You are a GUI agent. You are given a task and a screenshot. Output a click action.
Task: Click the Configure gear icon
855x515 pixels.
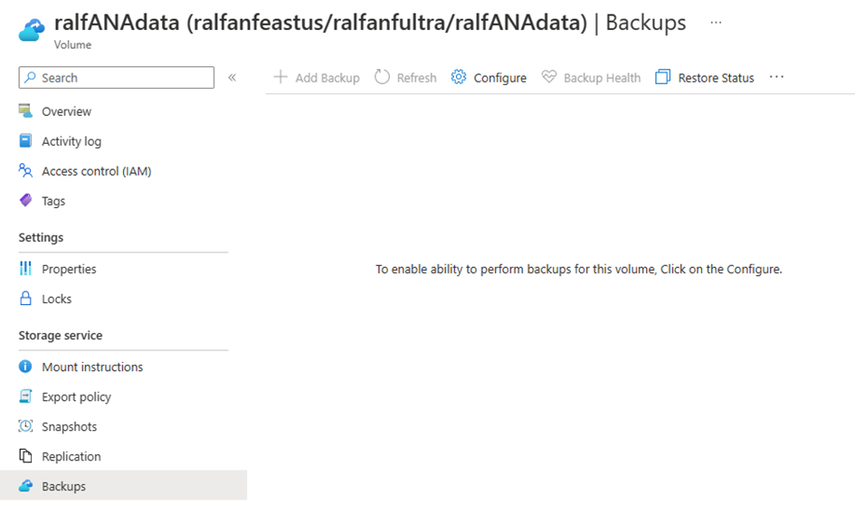pyautogui.click(x=459, y=77)
